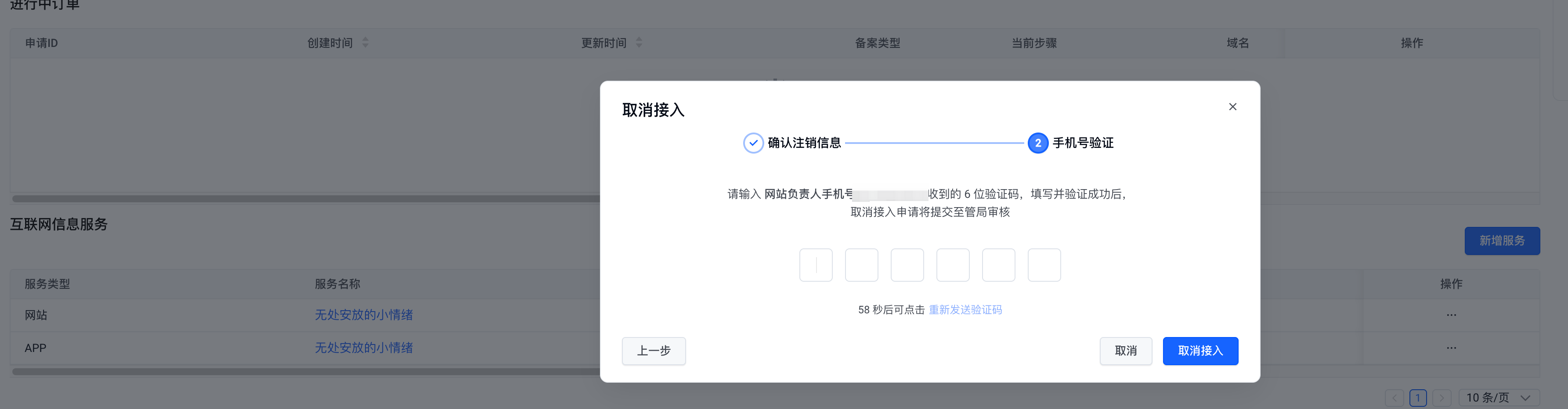Select page 1 in pagination
The image size is (1568, 409).
(1418, 398)
